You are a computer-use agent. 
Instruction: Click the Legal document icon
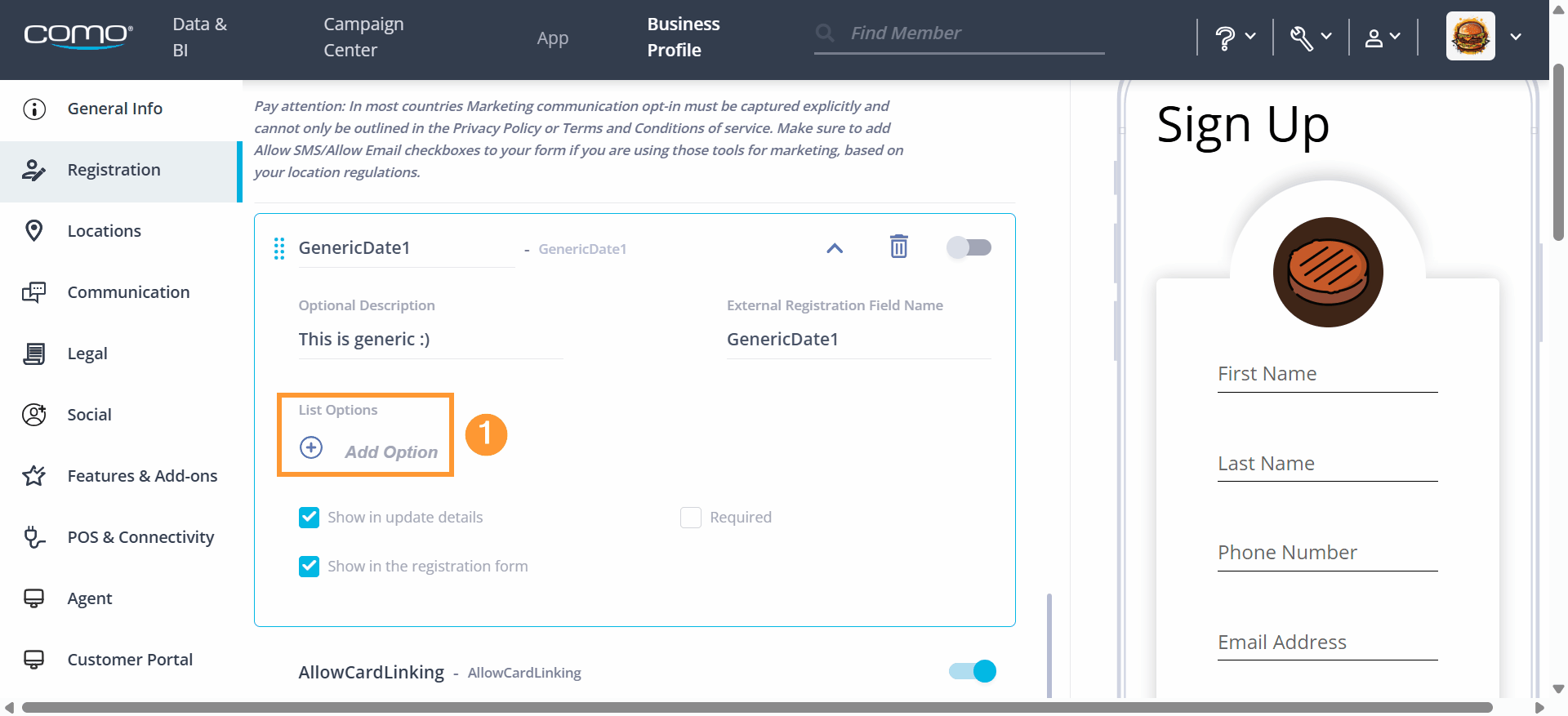pos(34,354)
